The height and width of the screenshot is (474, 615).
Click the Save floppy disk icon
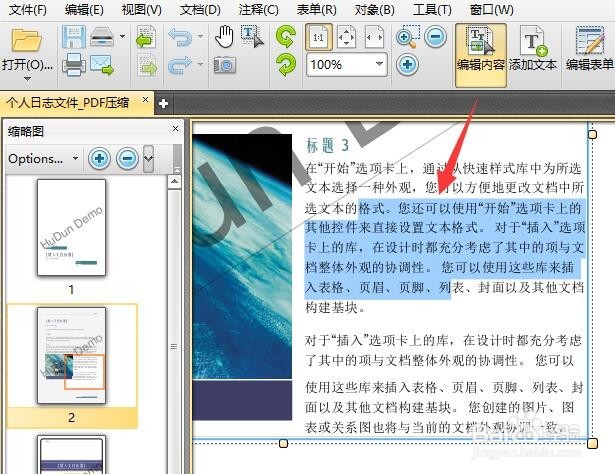74,37
